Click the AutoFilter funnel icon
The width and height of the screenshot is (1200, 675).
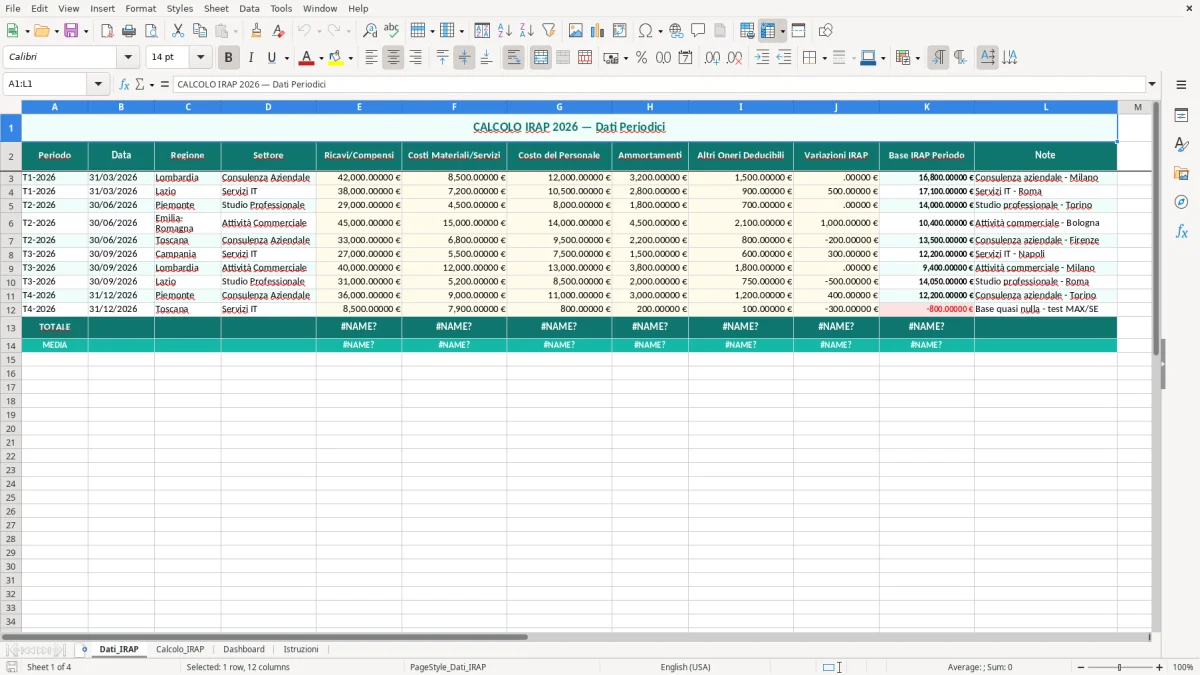pyautogui.click(x=549, y=31)
